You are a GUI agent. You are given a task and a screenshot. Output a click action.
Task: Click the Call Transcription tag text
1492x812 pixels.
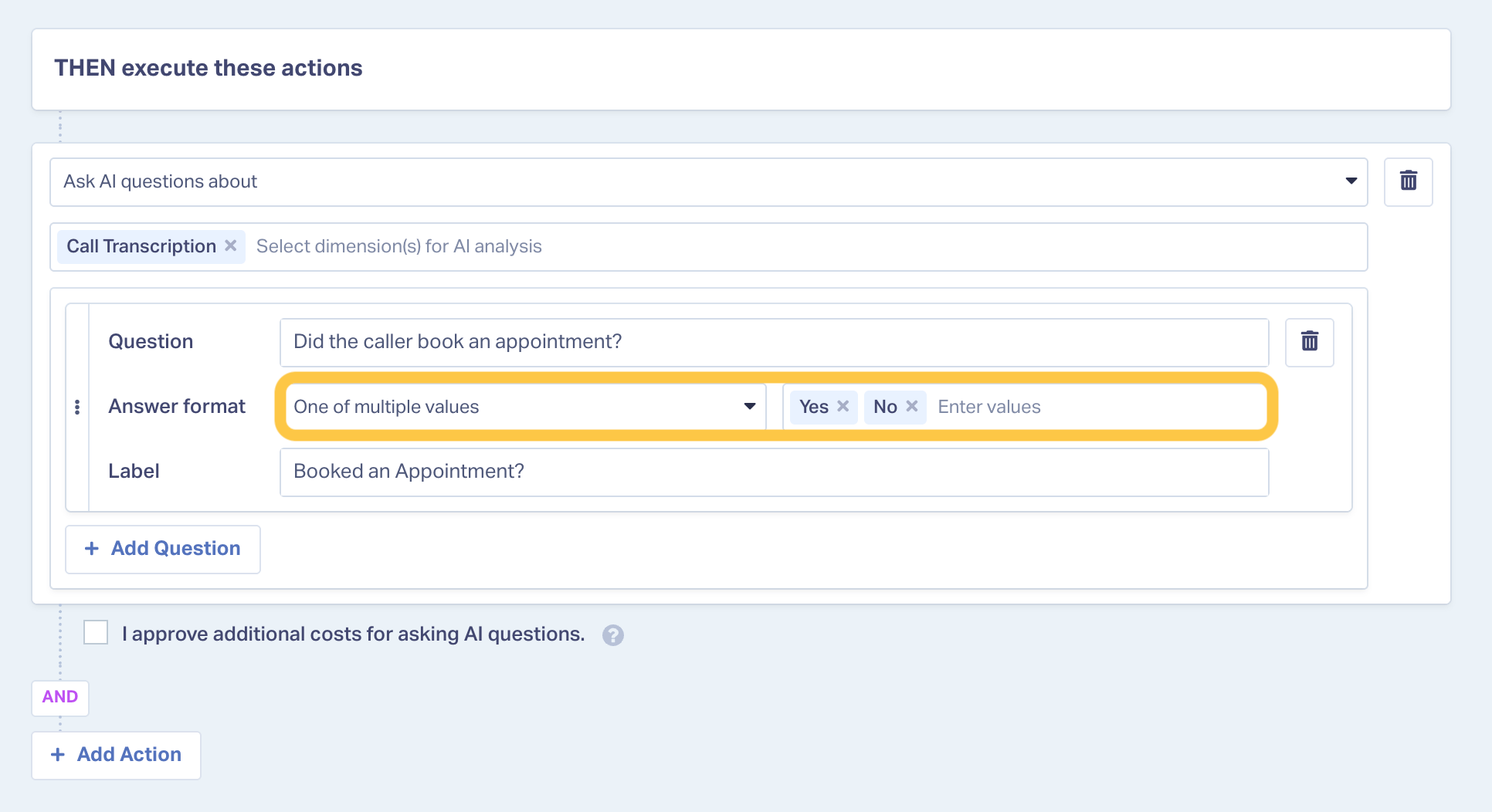click(141, 246)
